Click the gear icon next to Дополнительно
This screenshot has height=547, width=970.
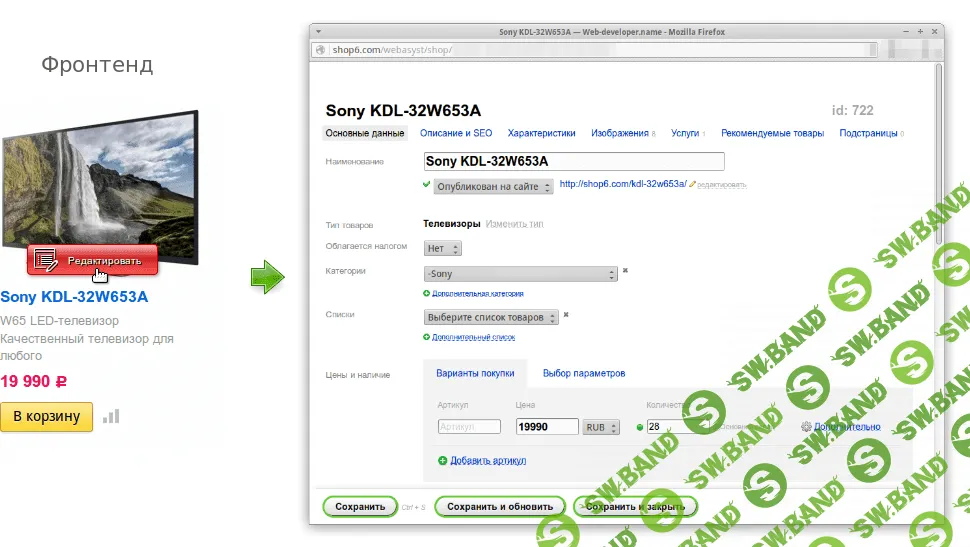[x=806, y=427]
